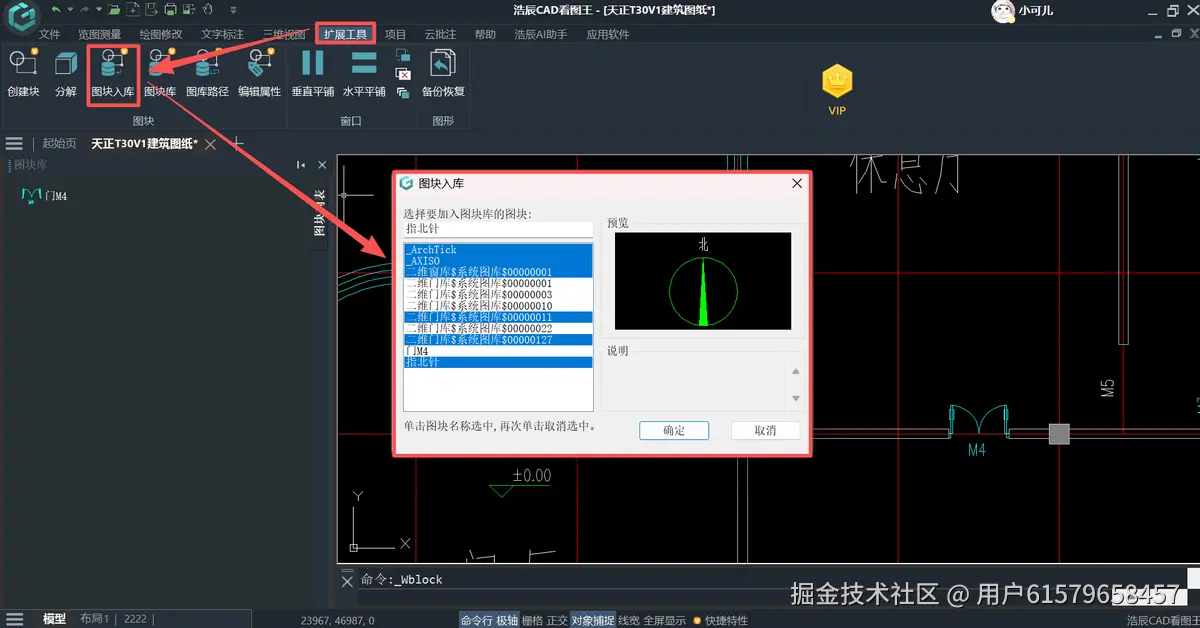Click the 小可儿 user avatar
This screenshot has height=628, width=1200.
pyautogui.click(x=1002, y=11)
